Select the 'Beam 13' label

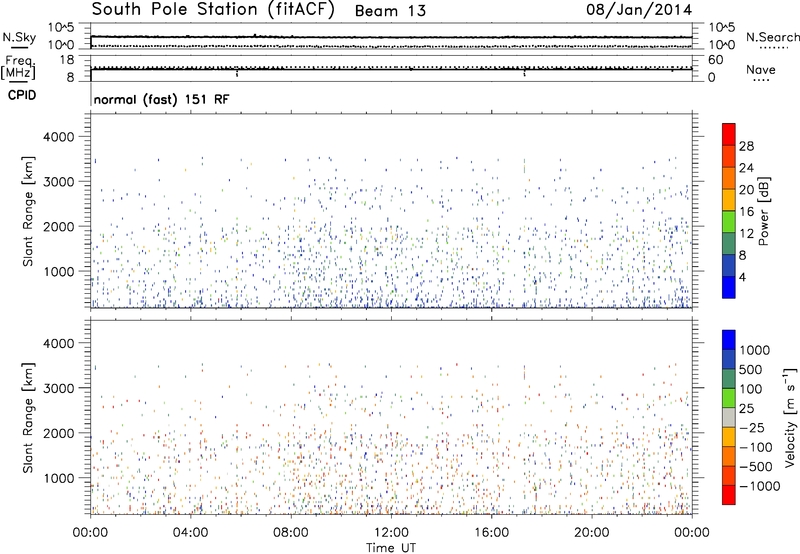click(x=390, y=11)
